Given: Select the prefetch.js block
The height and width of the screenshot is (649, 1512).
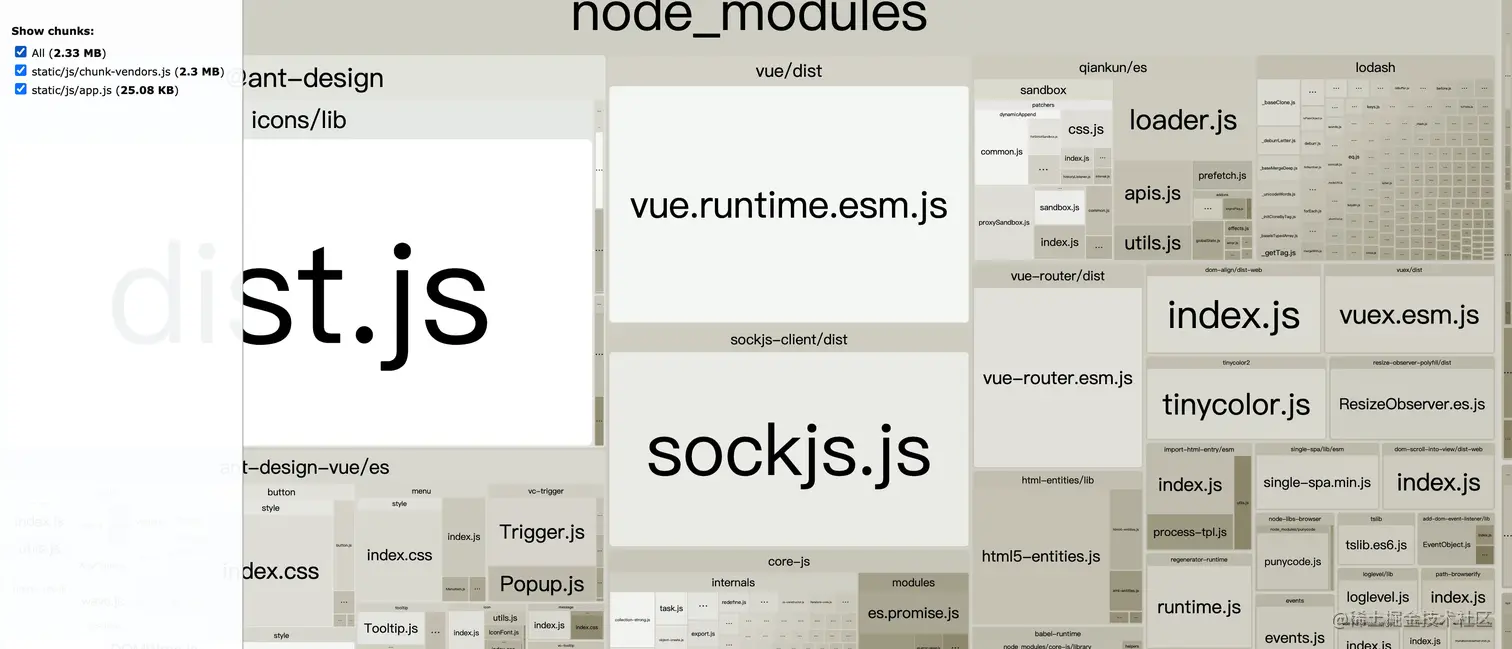Looking at the screenshot, I should point(1222,175).
